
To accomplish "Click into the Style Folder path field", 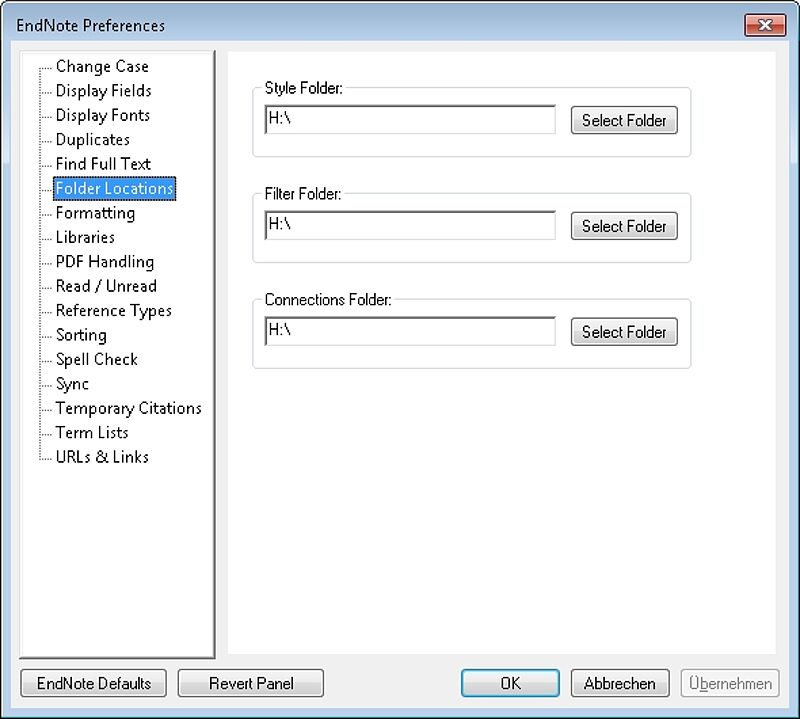I will click(x=410, y=119).
